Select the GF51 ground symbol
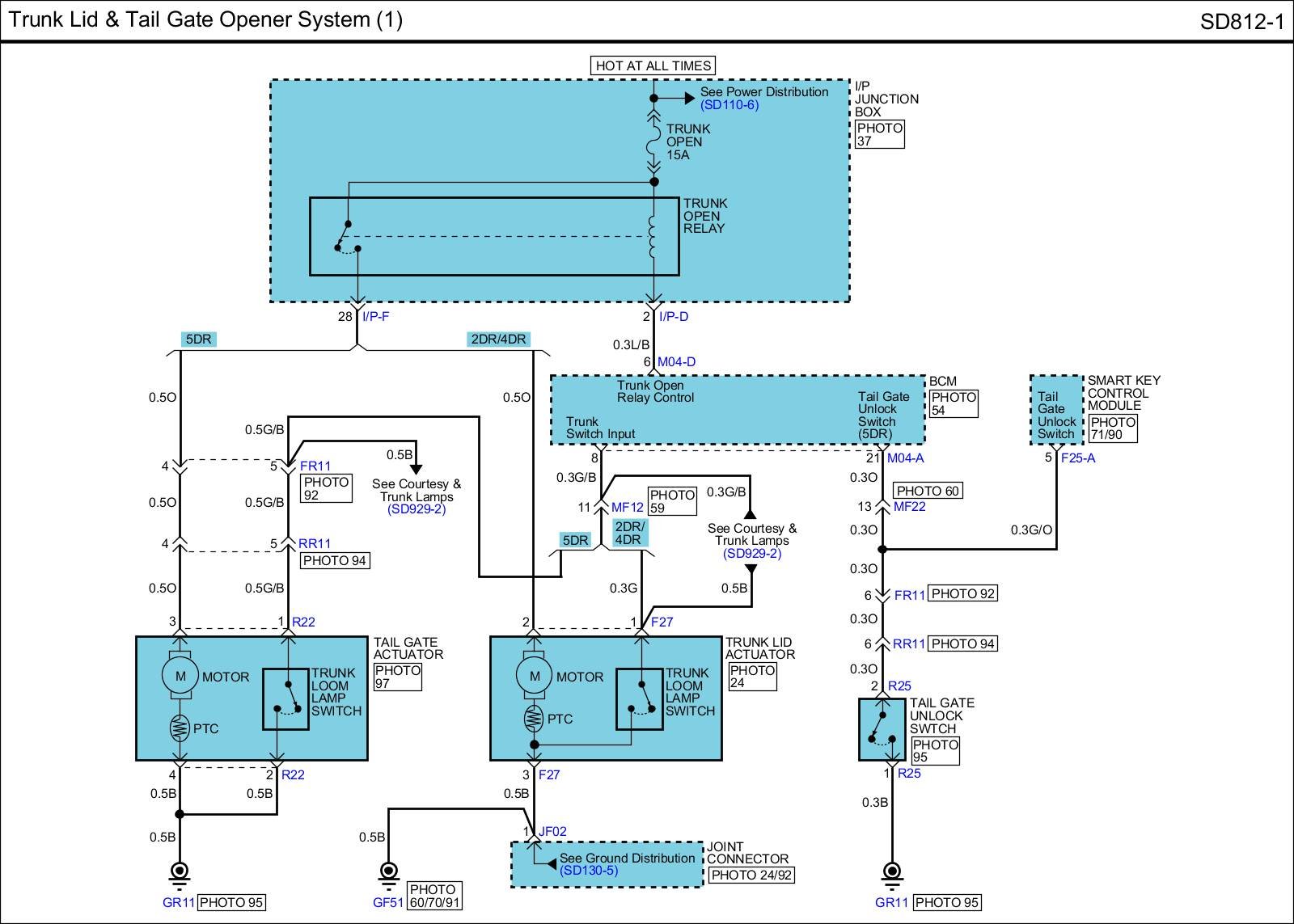Image resolution: width=1294 pixels, height=924 pixels. 388,871
